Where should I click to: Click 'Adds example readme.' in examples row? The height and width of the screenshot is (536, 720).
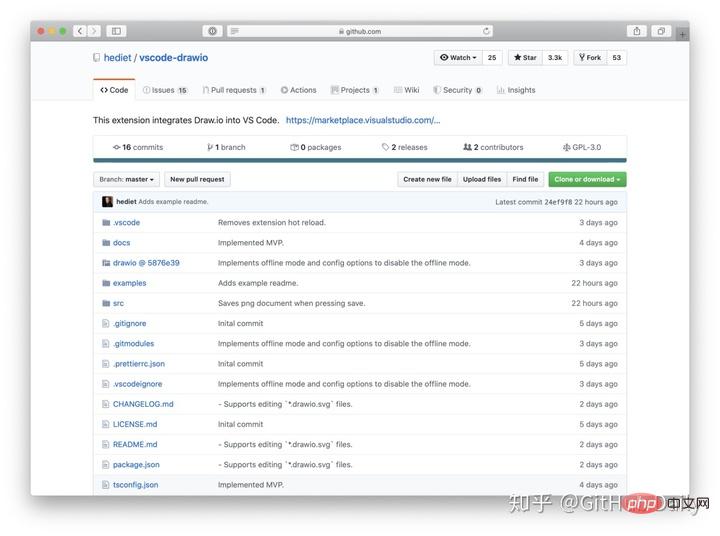click(x=258, y=283)
